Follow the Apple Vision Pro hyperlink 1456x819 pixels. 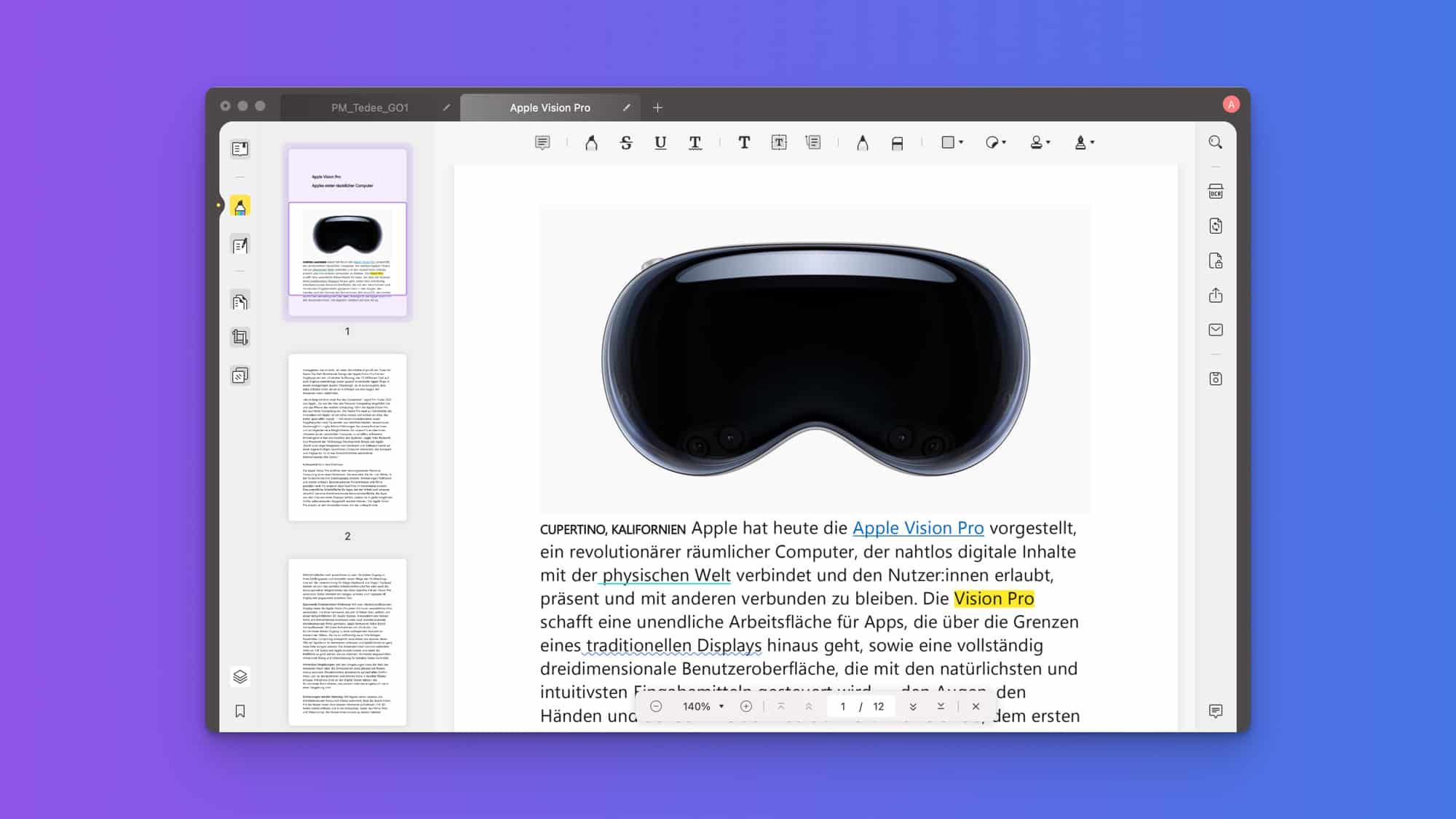(x=917, y=528)
